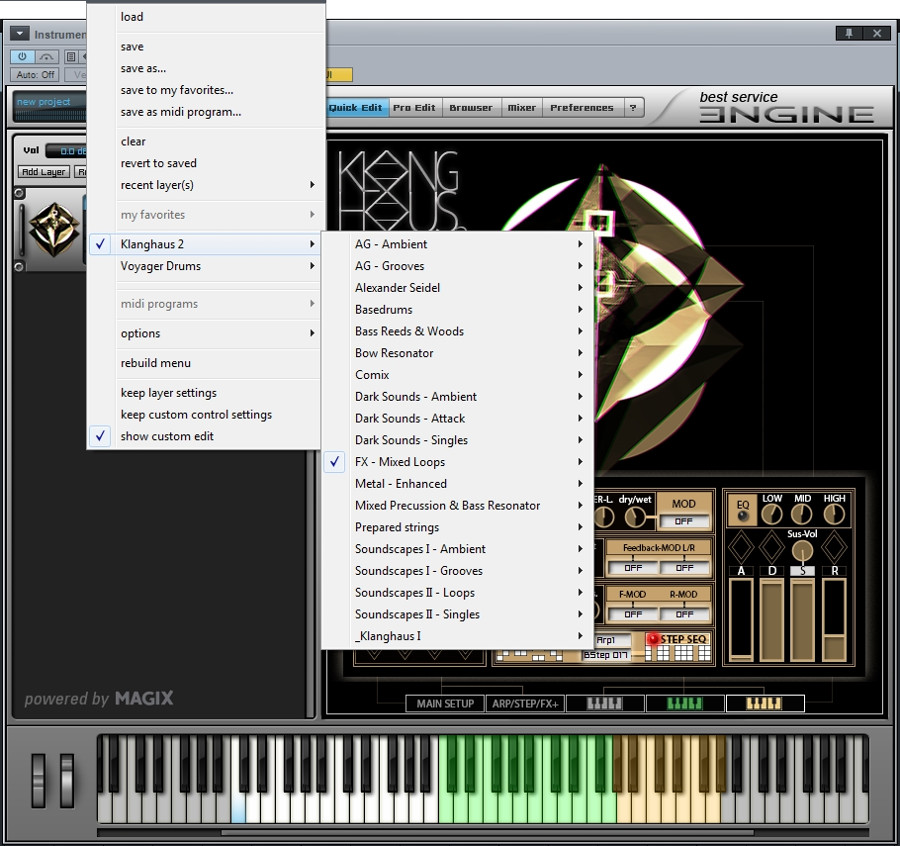Screen dimensions: 900x846
Task: Expand the recent layer(s) submenu
Action: click(203, 185)
